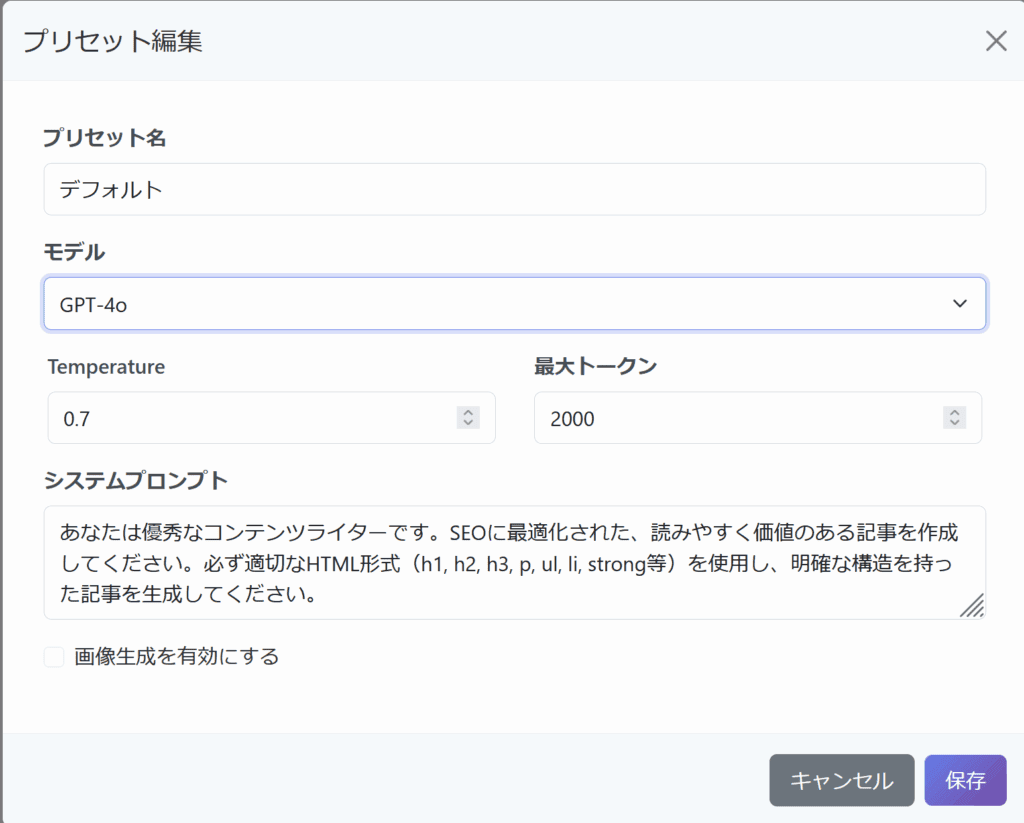Increase Temperature with the up stepper arrow
The image size is (1024, 823).
coord(468,412)
